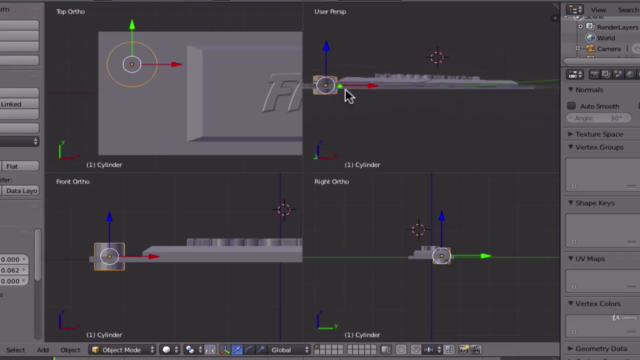Collapse the Shape Keys panel
The height and width of the screenshot is (360, 640).
(x=571, y=203)
